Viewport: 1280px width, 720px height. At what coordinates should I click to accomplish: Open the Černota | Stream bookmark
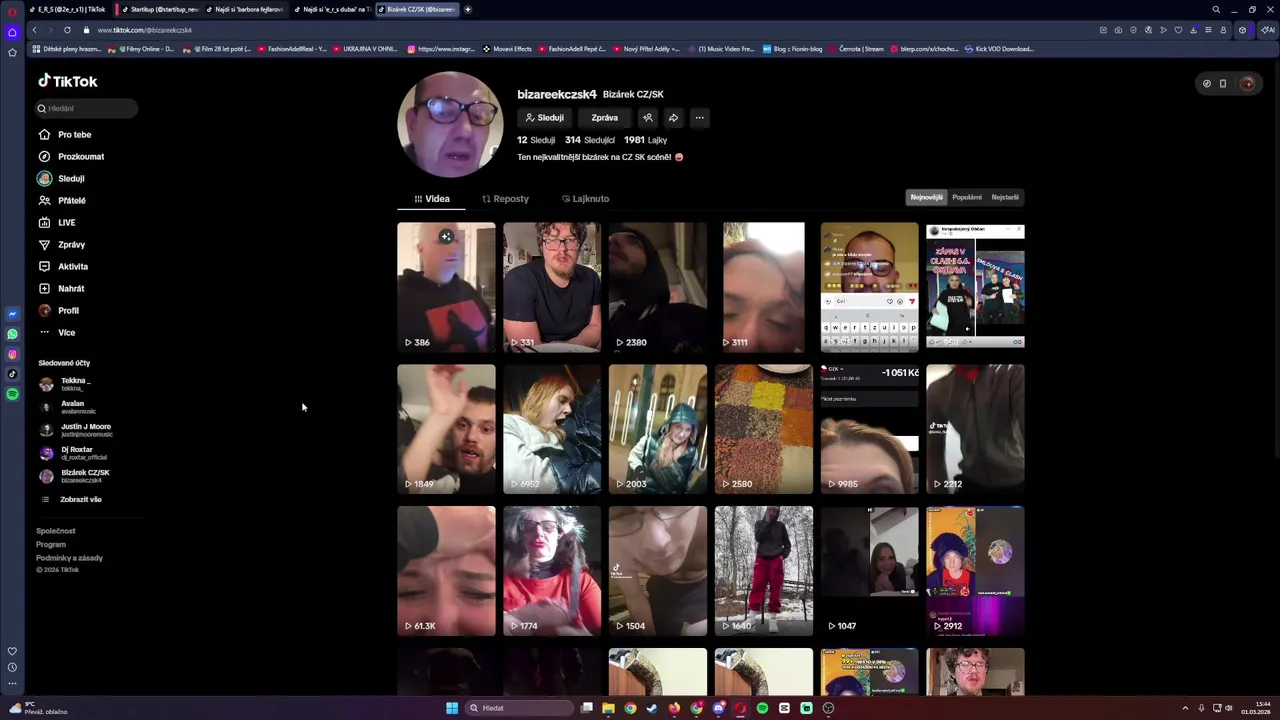[856, 48]
